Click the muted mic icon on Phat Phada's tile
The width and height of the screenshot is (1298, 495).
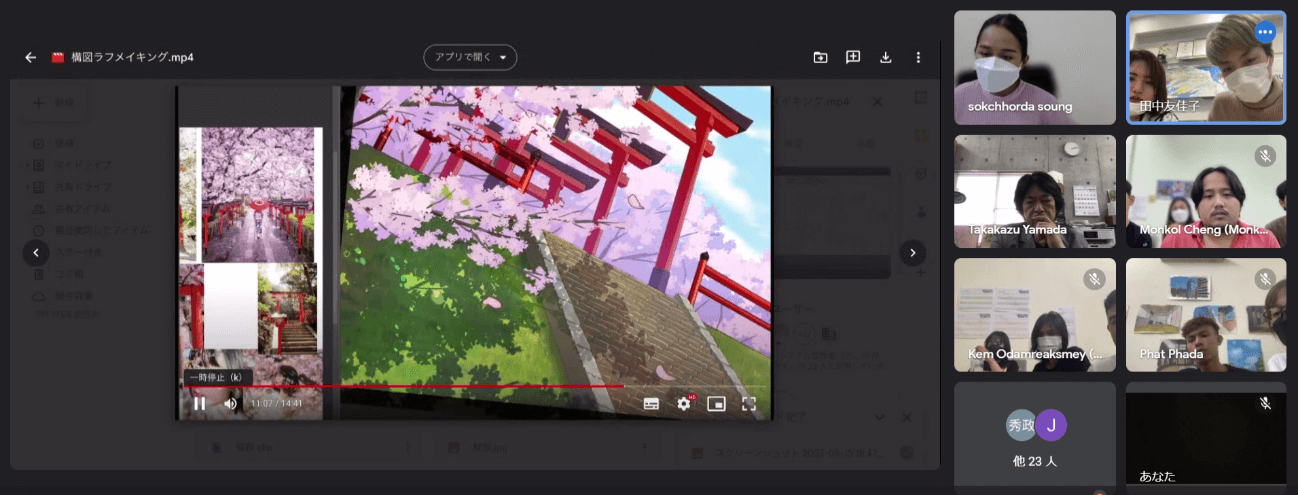[1265, 279]
